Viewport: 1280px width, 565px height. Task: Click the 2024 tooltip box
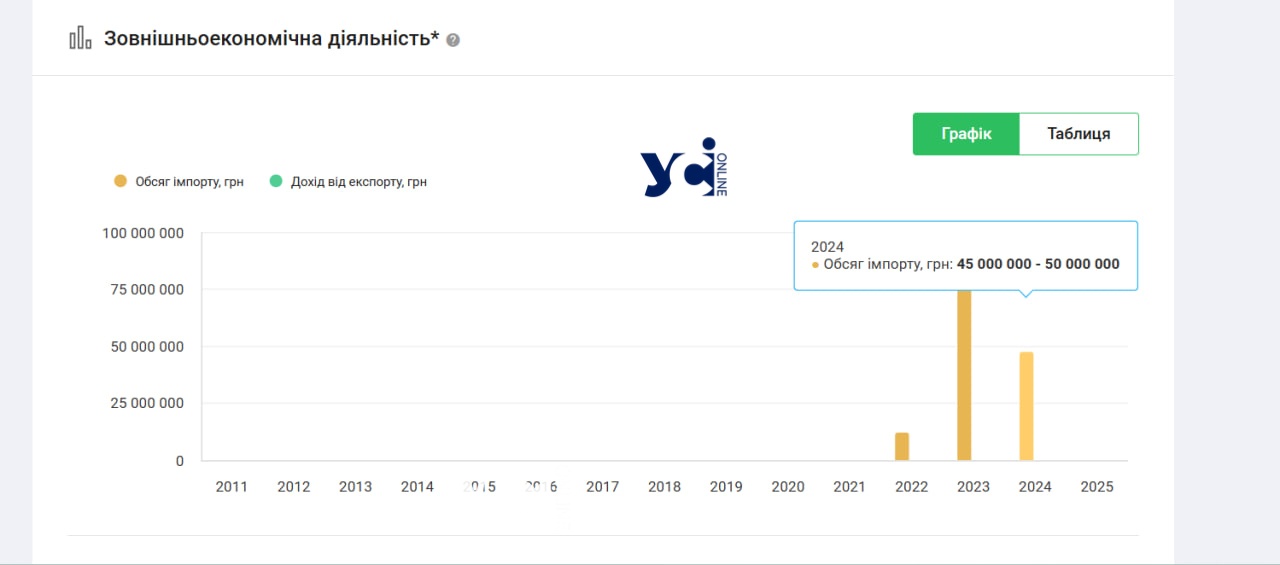(x=965, y=255)
